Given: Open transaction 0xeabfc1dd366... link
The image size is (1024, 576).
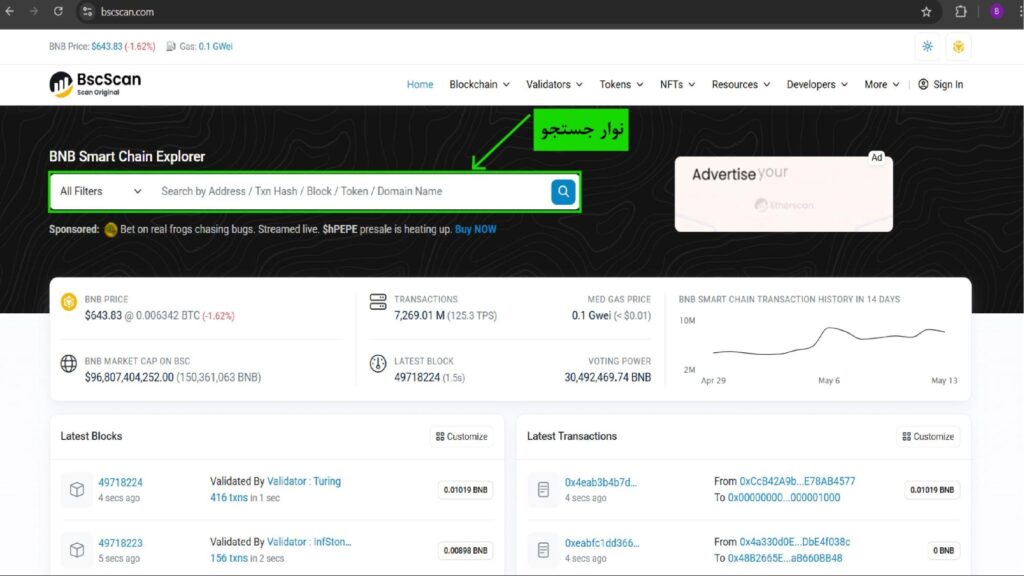Looking at the screenshot, I should (602, 543).
